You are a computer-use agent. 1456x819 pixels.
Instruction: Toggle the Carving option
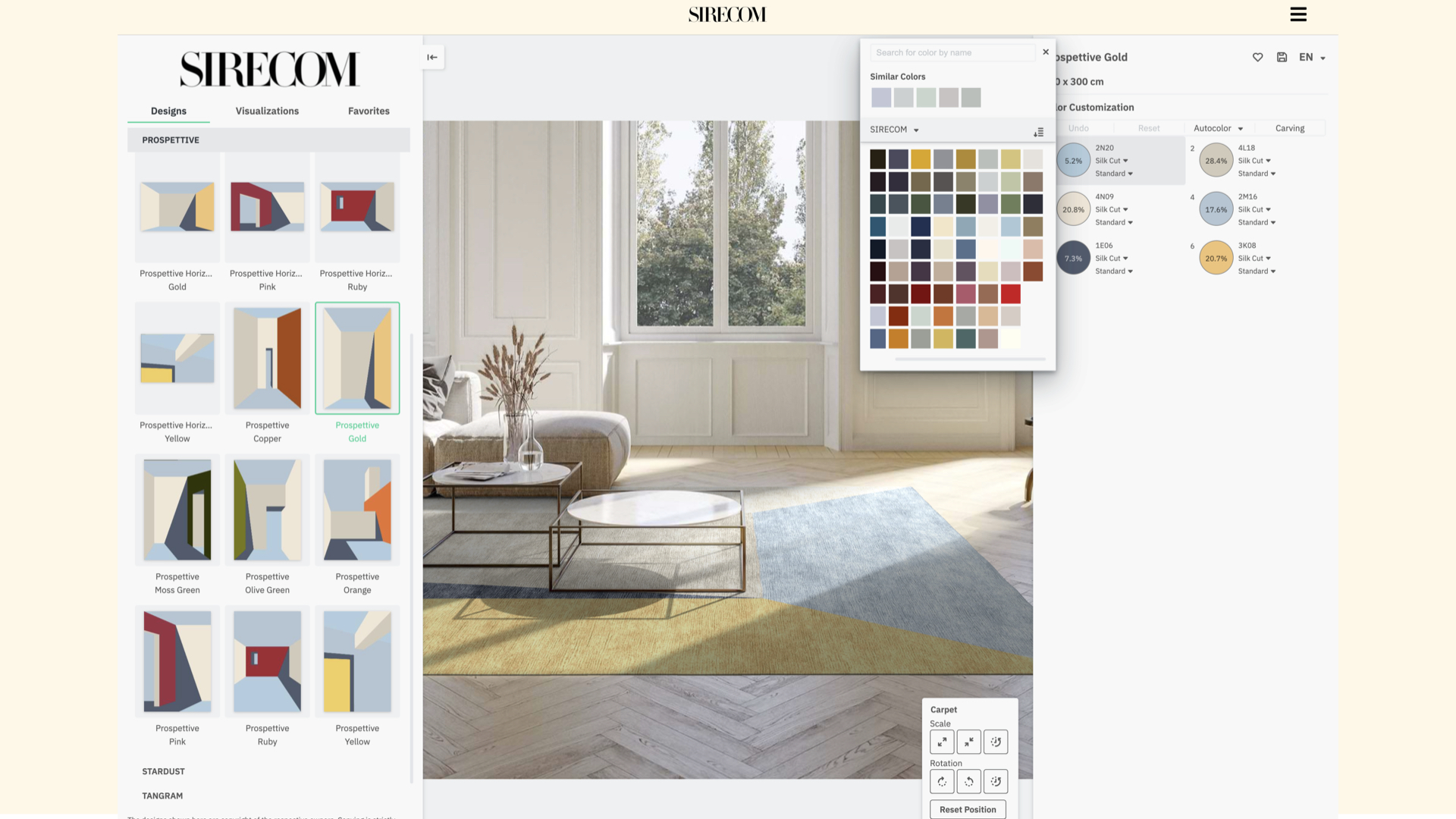pos(1291,128)
